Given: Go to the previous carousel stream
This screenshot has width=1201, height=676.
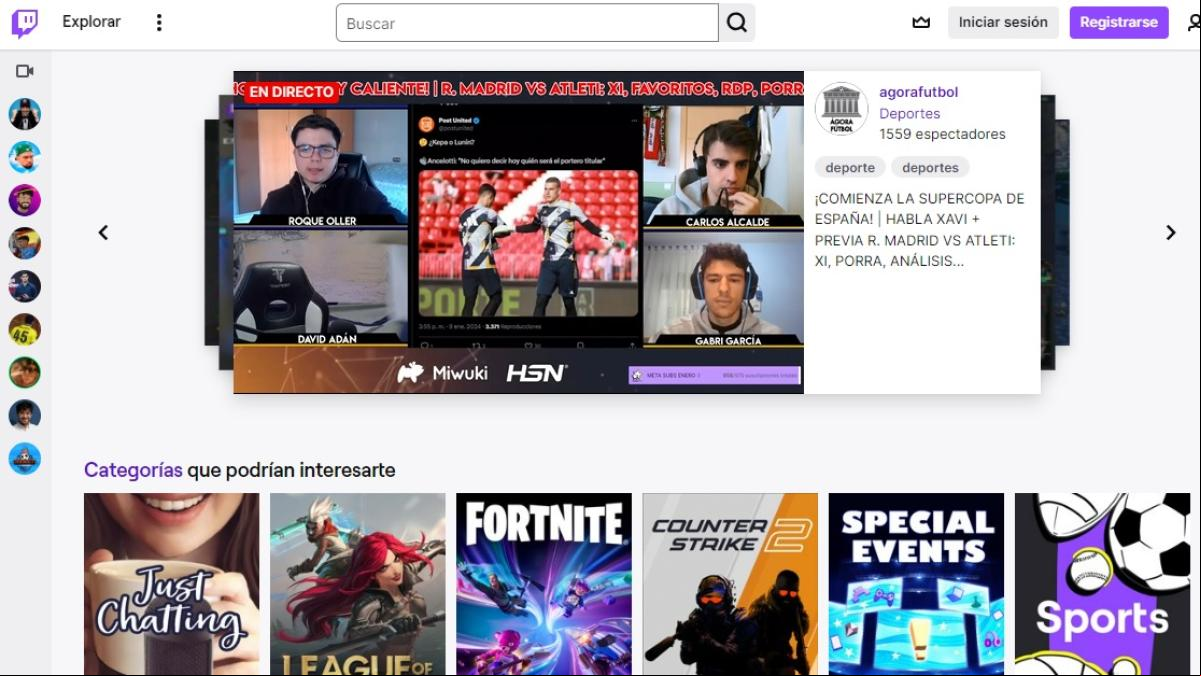Looking at the screenshot, I should [103, 232].
